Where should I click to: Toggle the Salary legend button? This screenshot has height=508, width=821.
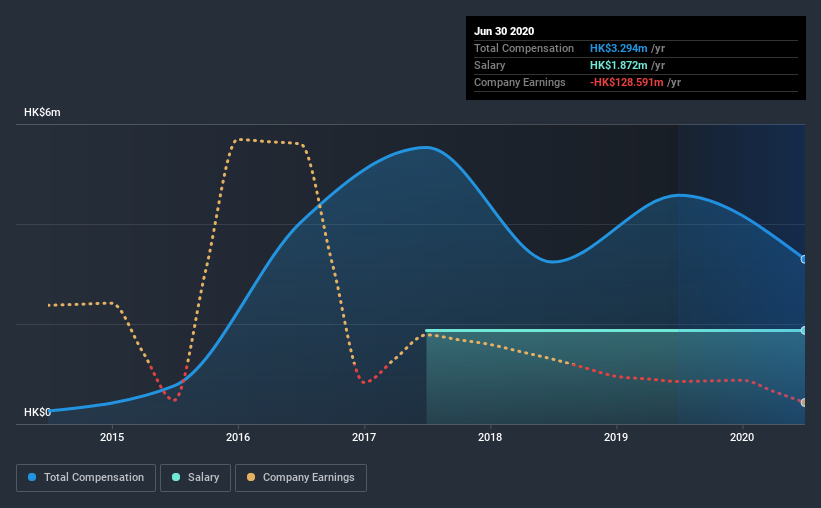coord(195,478)
